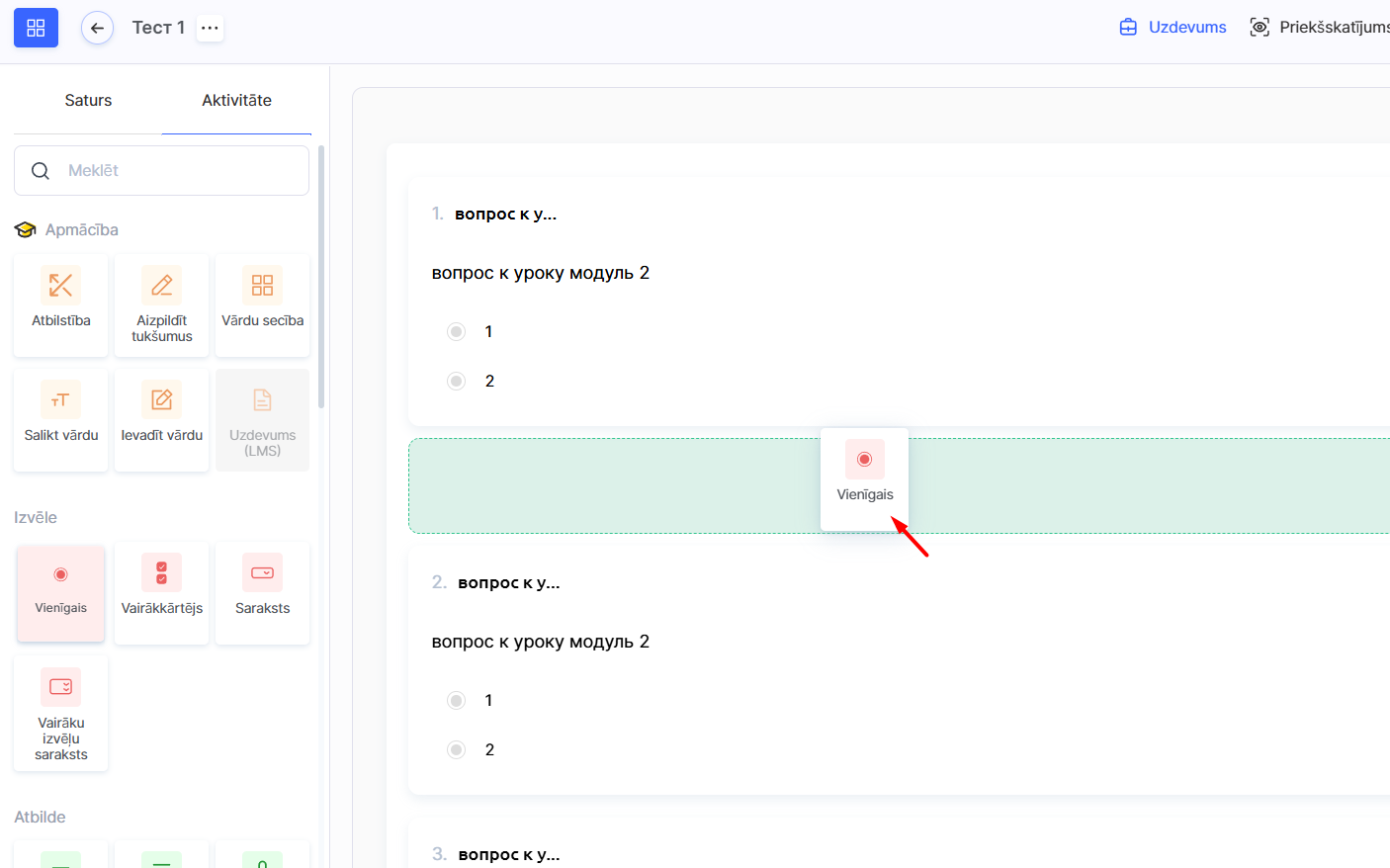The width and height of the screenshot is (1390, 868).
Task: Go back using the arrow button
Action: 97,28
